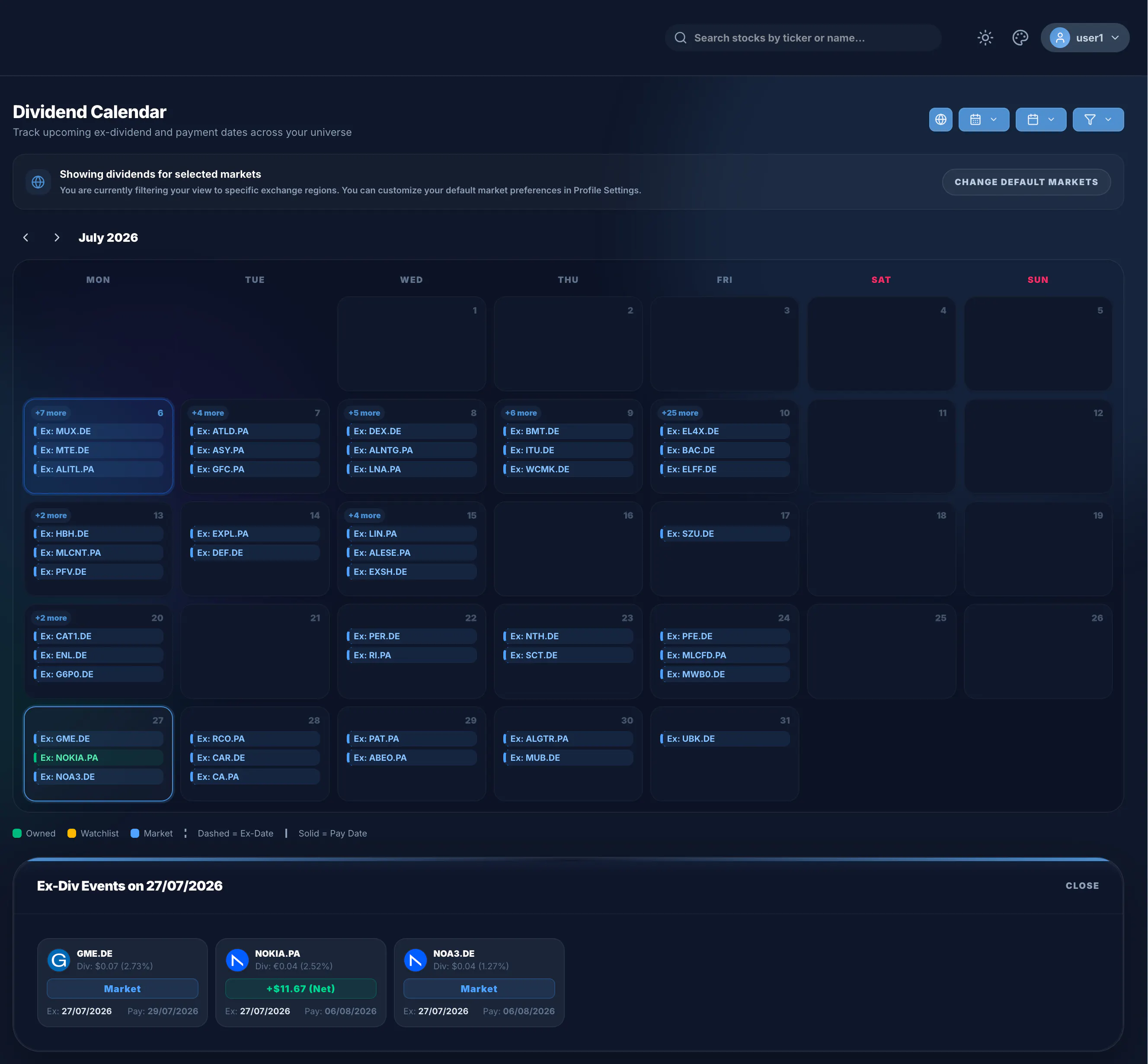Select day 1 calendar cell
Screen dimensions: 1148x1064
[412, 344]
